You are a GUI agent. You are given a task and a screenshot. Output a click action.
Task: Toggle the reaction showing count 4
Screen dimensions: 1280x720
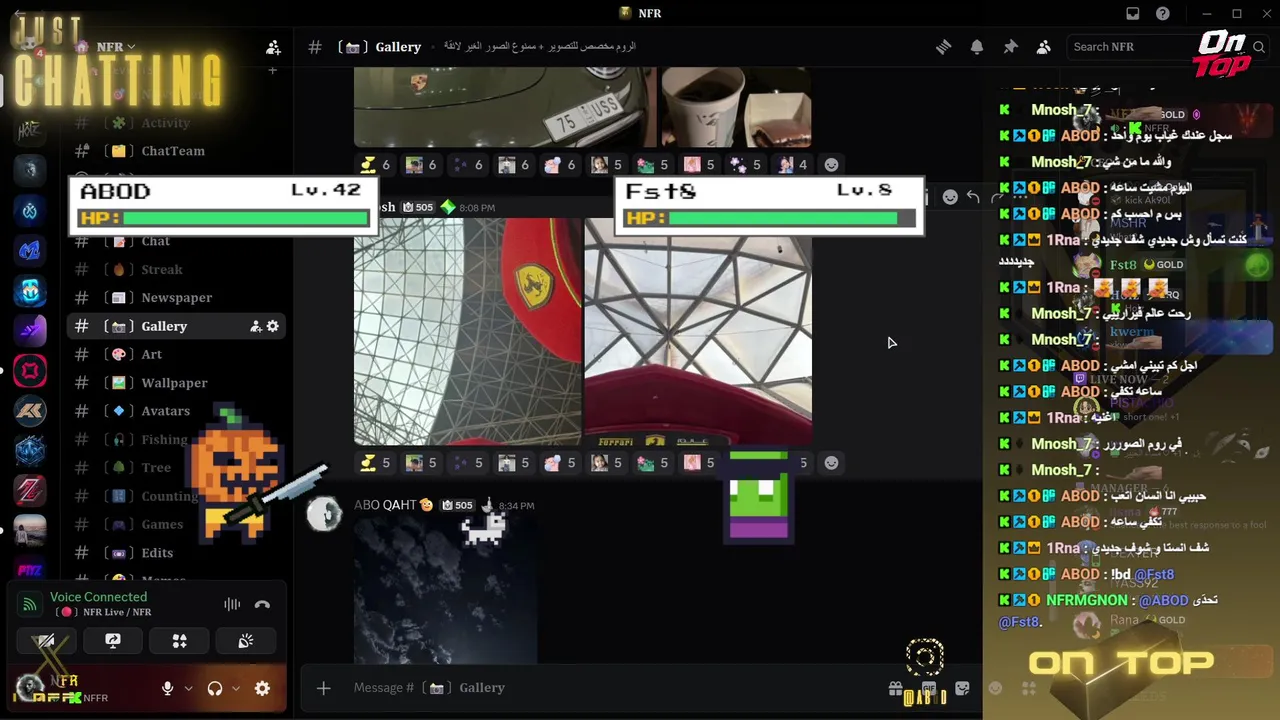click(x=792, y=165)
